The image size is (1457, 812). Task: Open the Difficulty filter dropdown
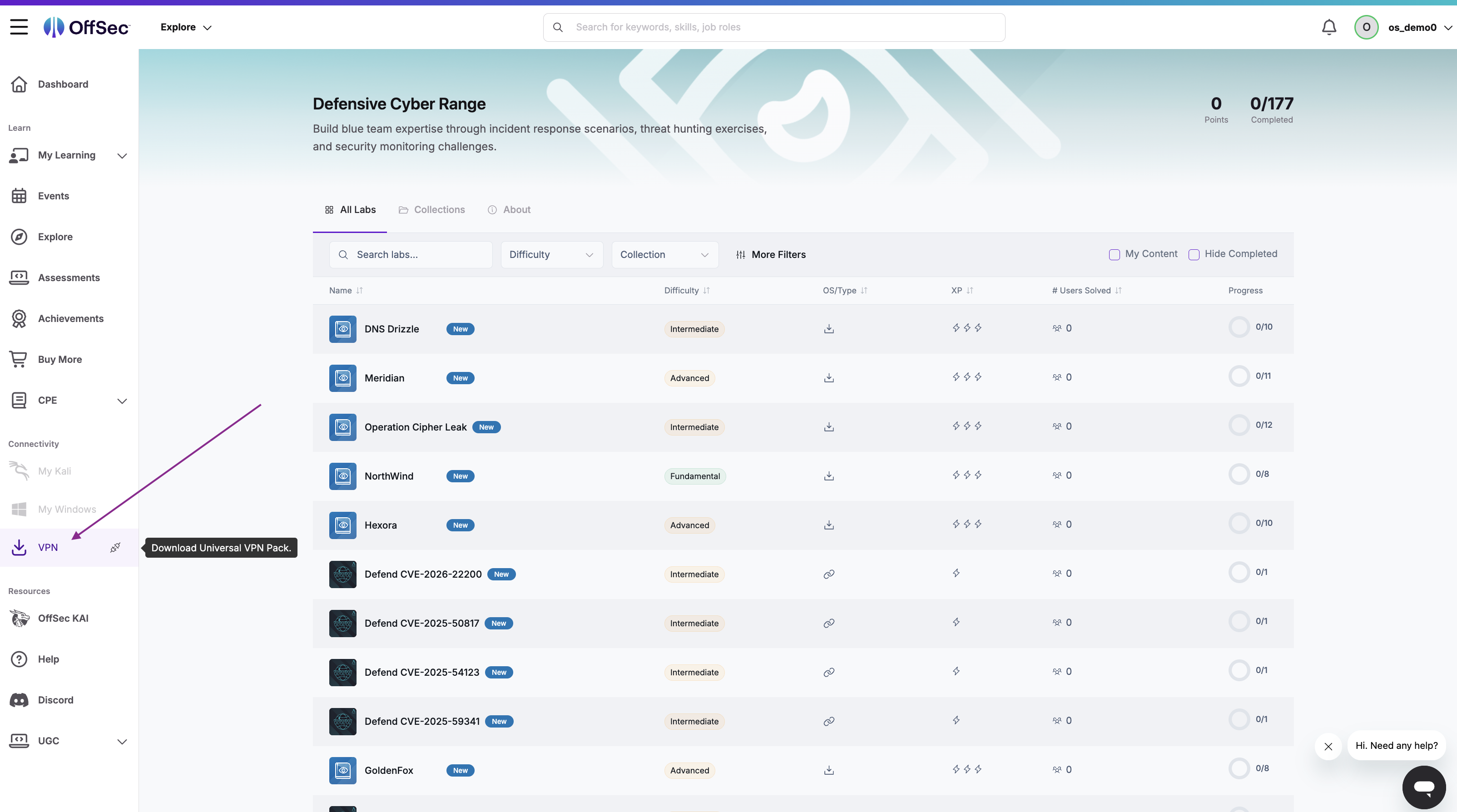(x=551, y=254)
